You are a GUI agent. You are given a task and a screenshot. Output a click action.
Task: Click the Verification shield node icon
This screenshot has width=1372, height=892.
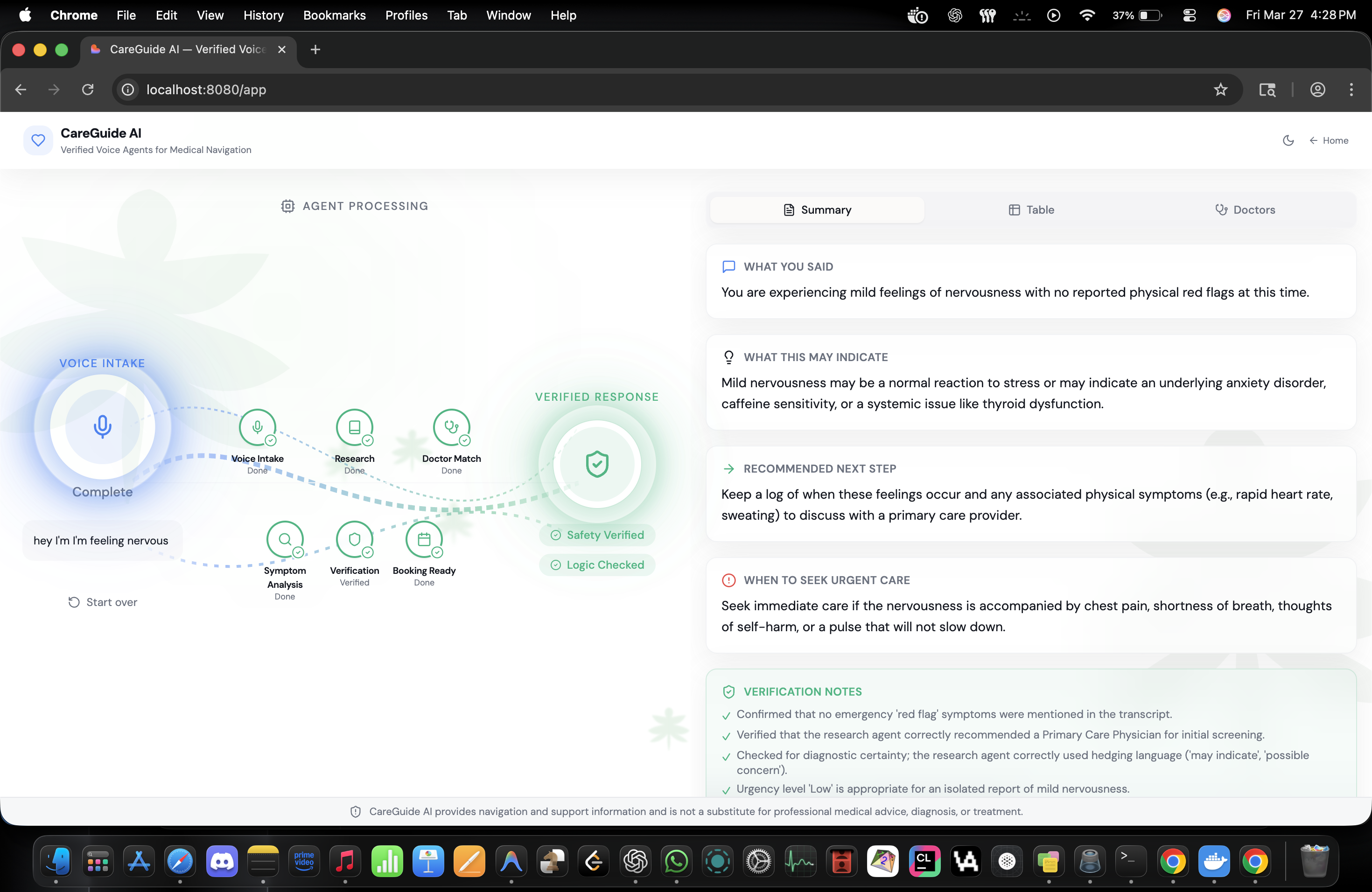tap(355, 539)
